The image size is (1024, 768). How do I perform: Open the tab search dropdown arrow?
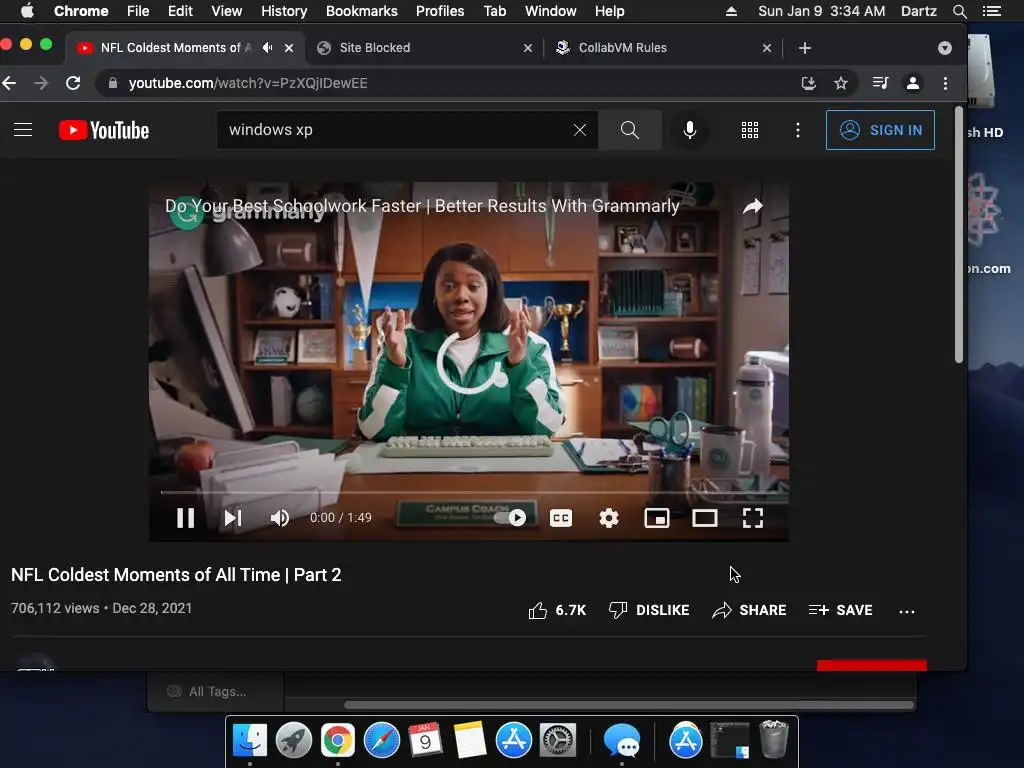tap(944, 48)
